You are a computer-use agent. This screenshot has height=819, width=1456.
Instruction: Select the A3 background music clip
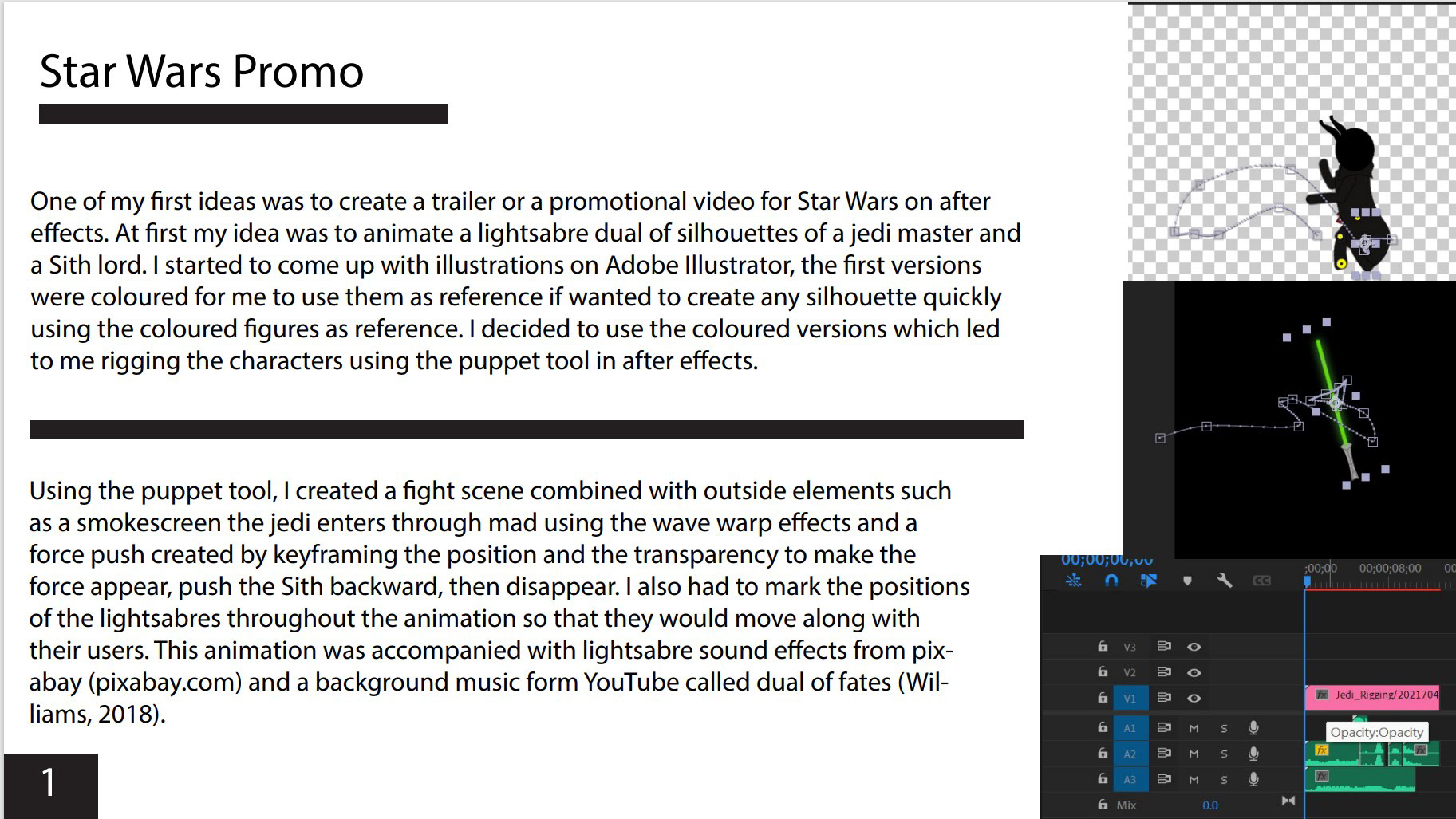point(1359,779)
